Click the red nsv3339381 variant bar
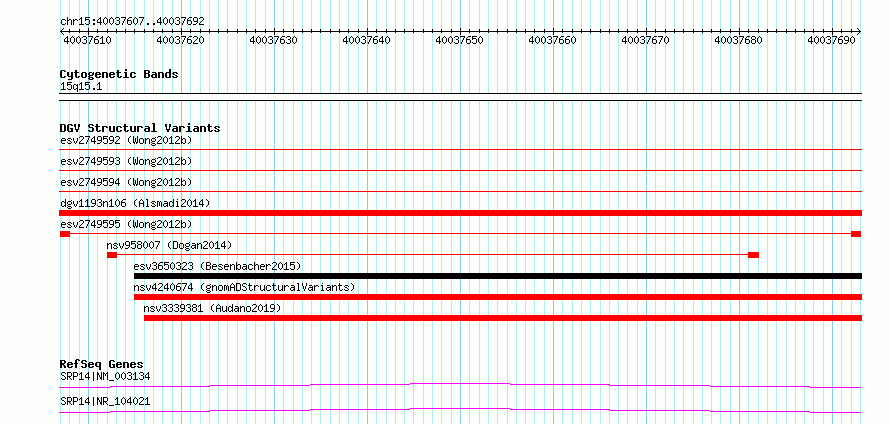The width and height of the screenshot is (890, 424). [x=503, y=318]
